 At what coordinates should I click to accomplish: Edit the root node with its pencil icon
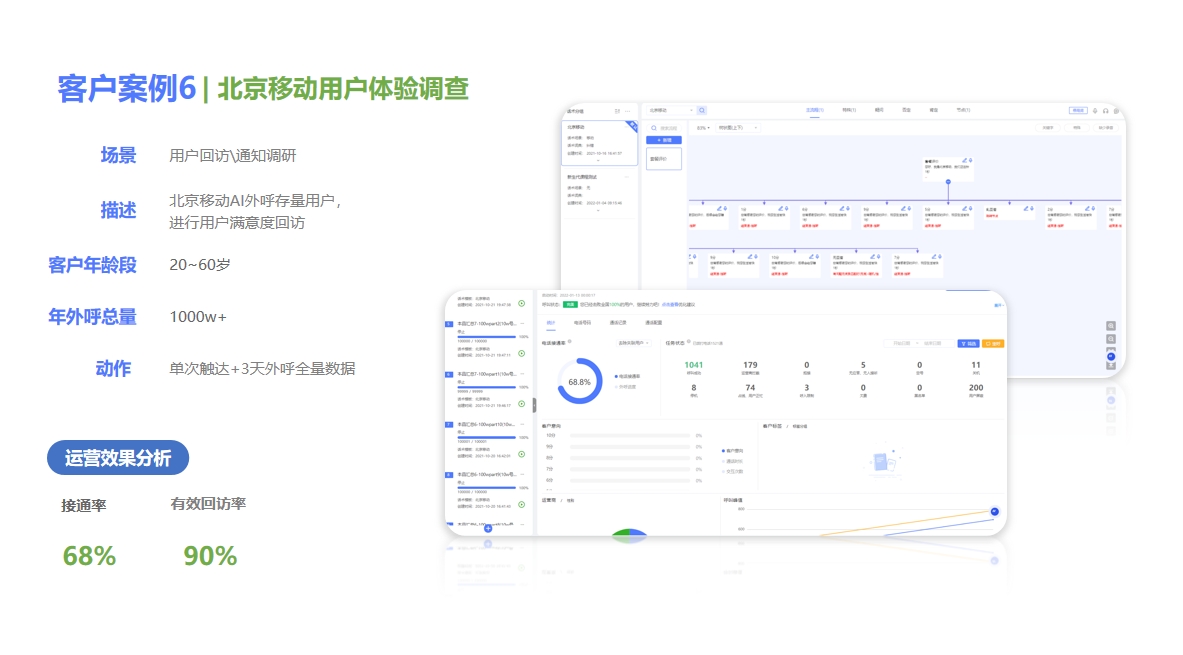[x=964, y=161]
